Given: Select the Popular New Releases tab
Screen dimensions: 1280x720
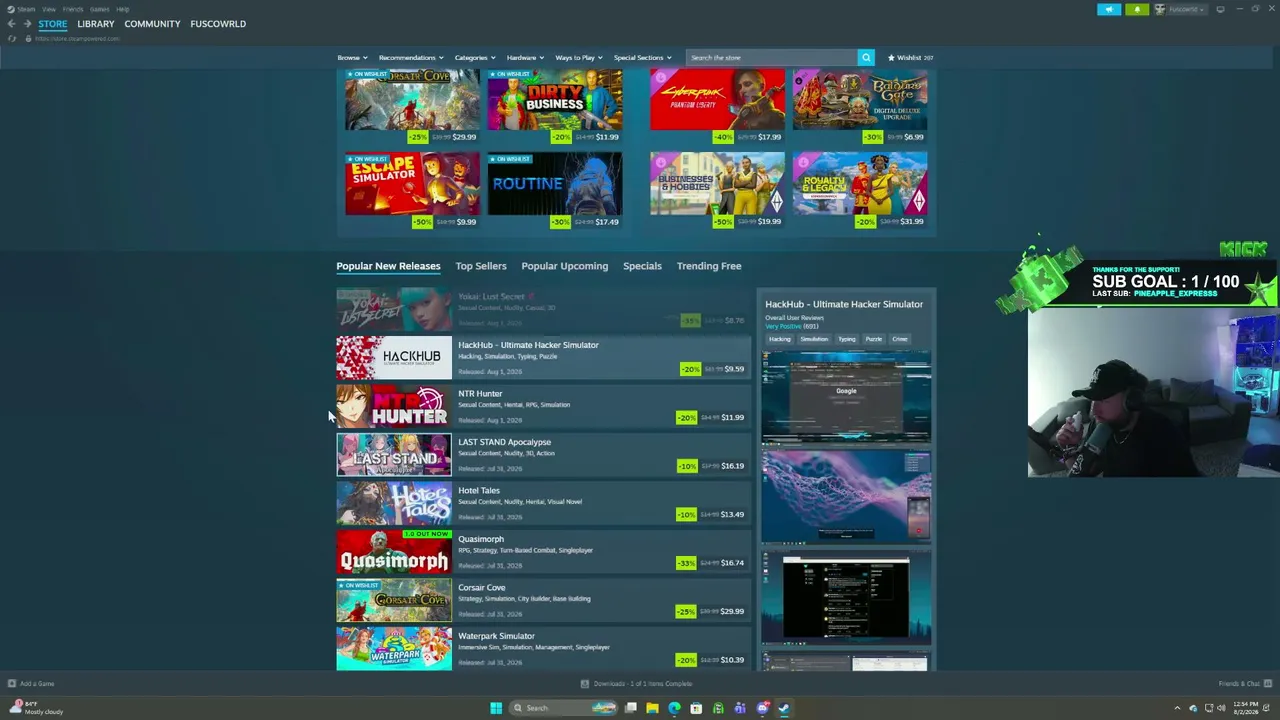Looking at the screenshot, I should point(388,266).
